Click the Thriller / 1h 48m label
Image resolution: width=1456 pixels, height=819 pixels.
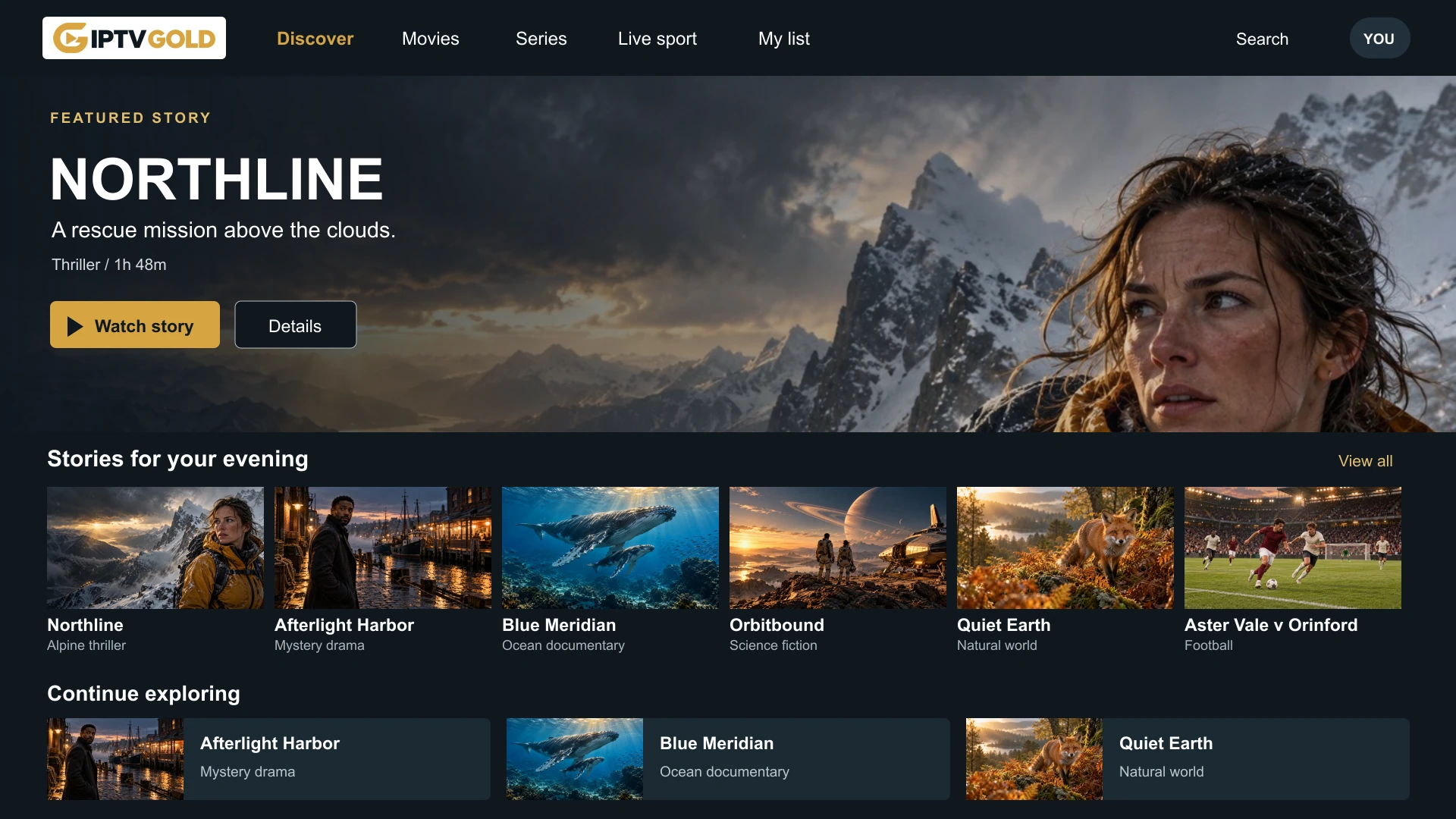pos(109,265)
